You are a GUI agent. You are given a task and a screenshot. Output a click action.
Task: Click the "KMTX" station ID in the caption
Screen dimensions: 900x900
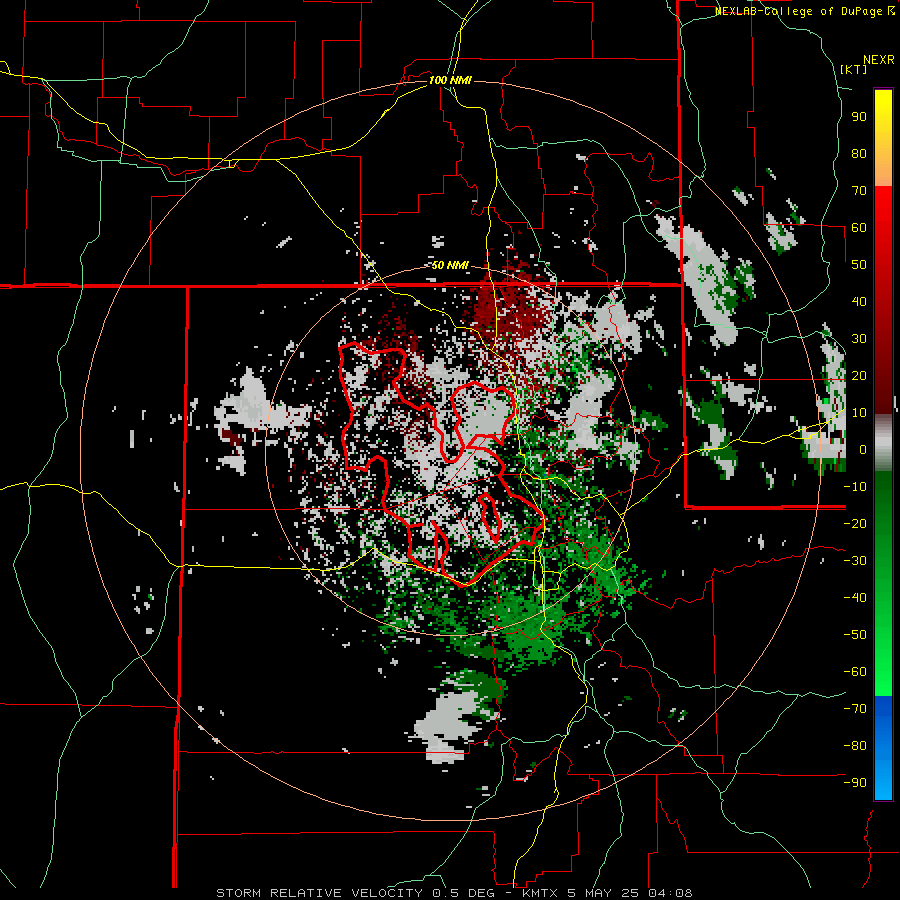[541, 893]
